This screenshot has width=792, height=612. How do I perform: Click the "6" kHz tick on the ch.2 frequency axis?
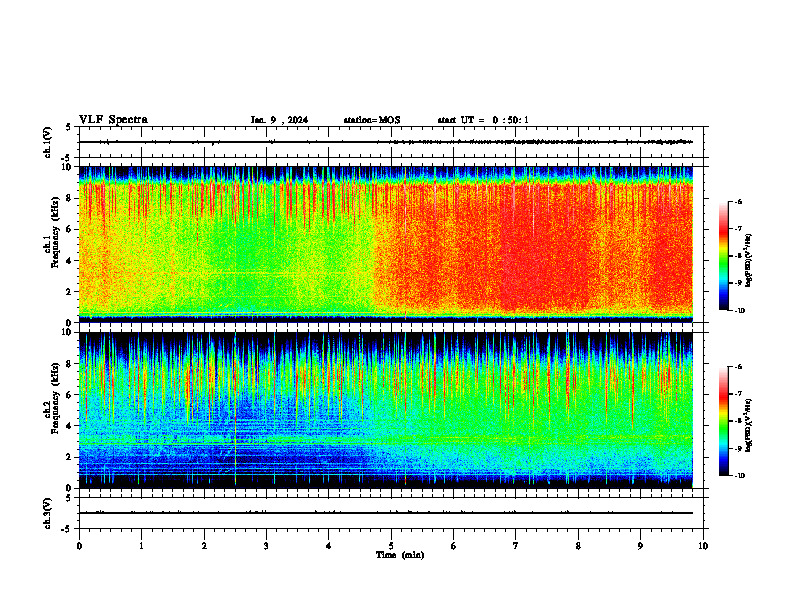pos(70,394)
